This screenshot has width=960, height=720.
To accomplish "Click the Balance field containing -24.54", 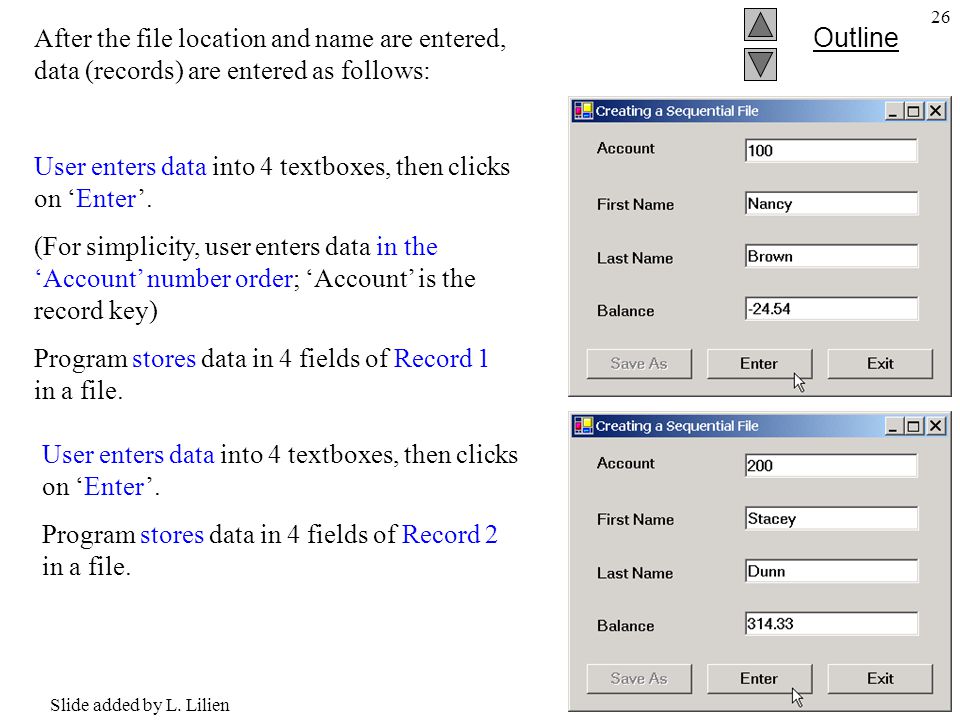I will click(x=831, y=309).
